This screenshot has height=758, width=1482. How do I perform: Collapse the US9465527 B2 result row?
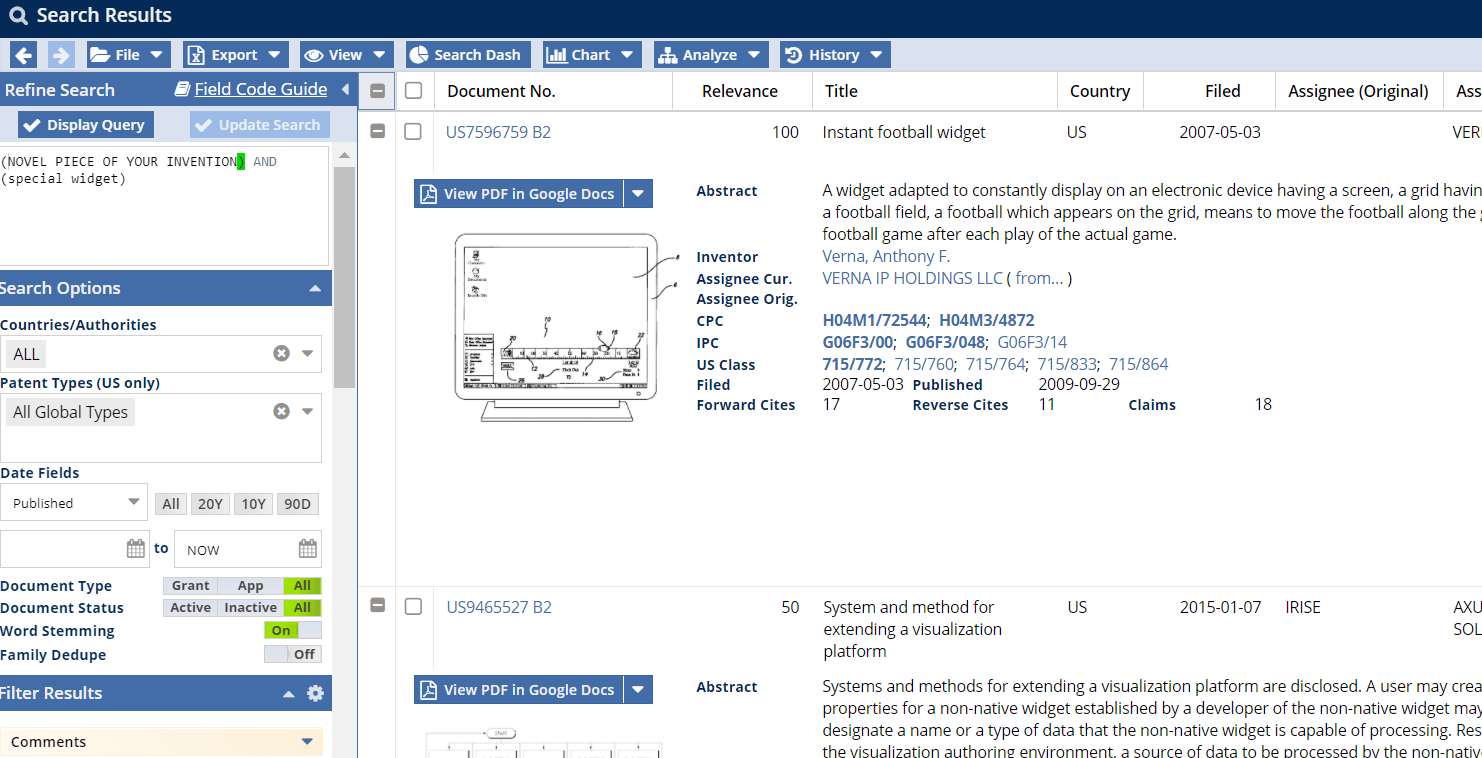click(377, 605)
